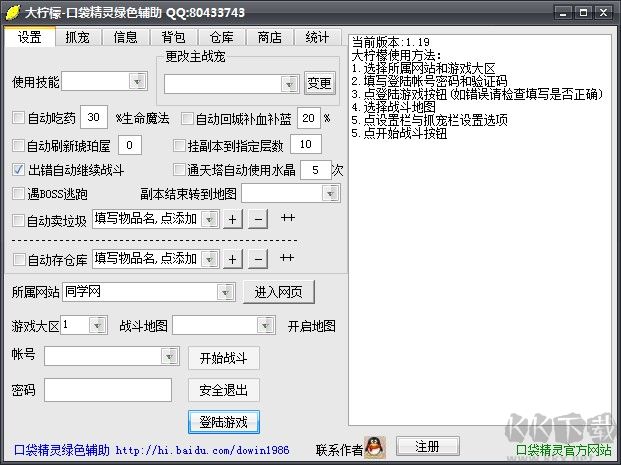Click minus button in 自动存仓库 row

click(x=258, y=259)
